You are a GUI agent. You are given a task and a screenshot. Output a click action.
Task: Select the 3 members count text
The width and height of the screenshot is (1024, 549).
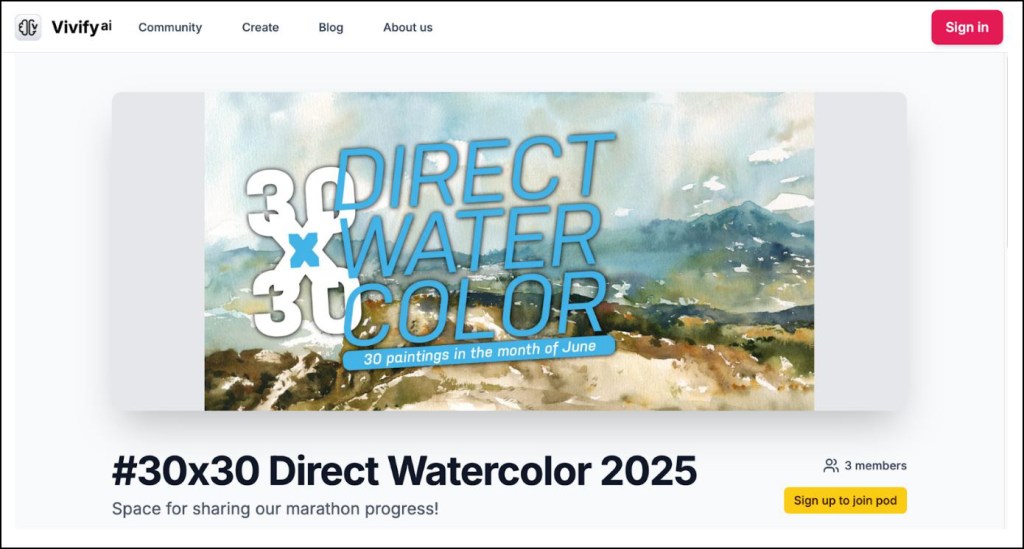point(875,465)
